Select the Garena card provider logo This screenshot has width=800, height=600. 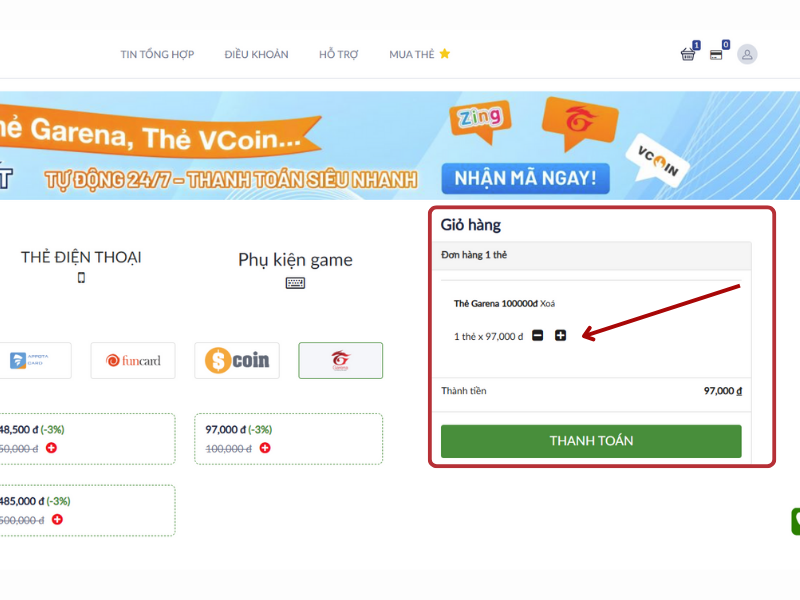[x=340, y=360]
